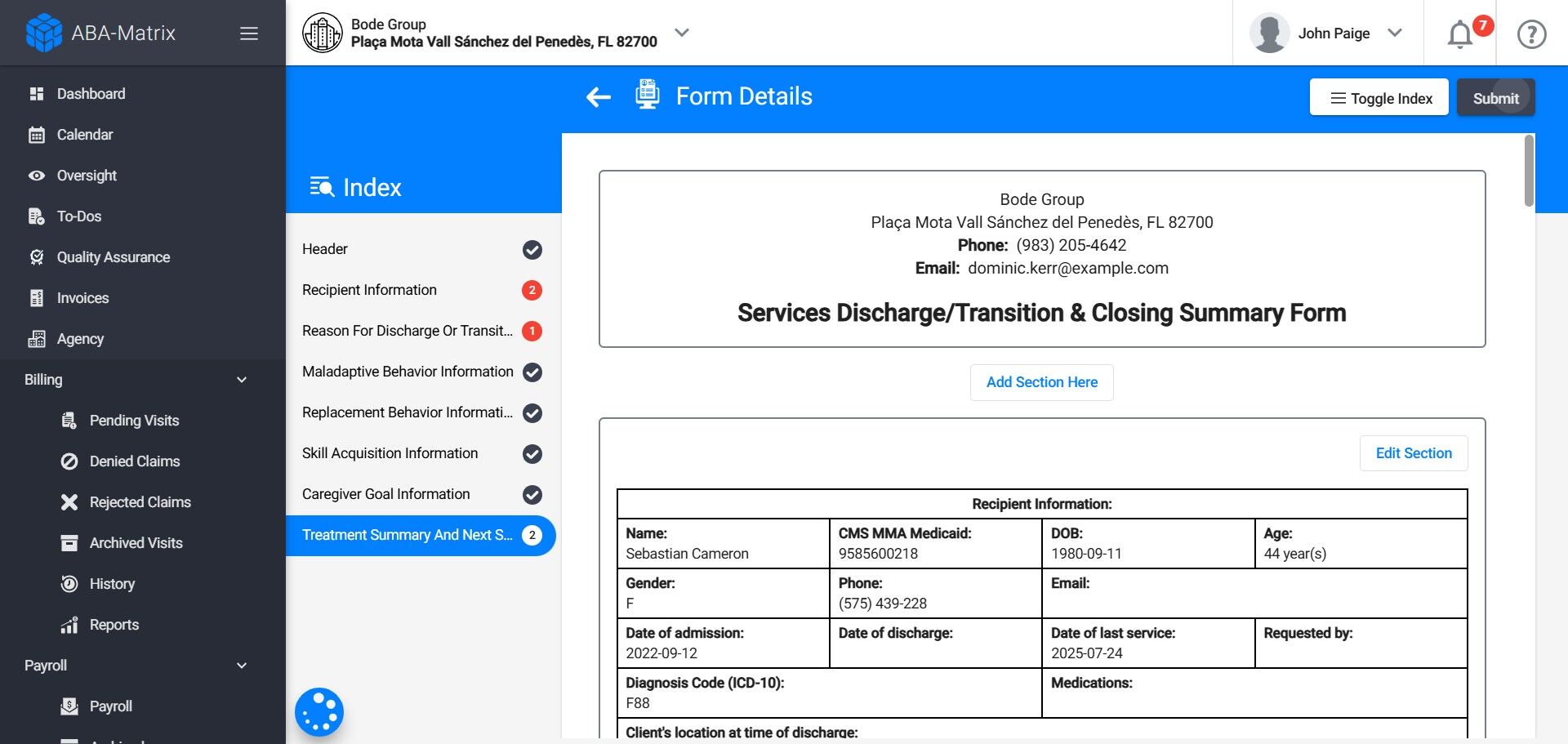1568x744 pixels.
Task: Click Medicaid number 9585600218
Action: tap(878, 554)
